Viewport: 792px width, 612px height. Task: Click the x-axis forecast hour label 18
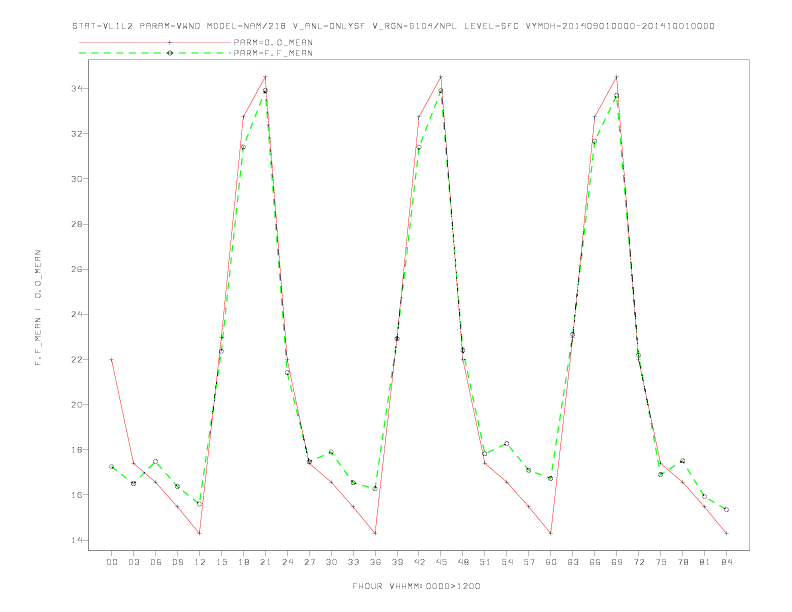pos(243,562)
